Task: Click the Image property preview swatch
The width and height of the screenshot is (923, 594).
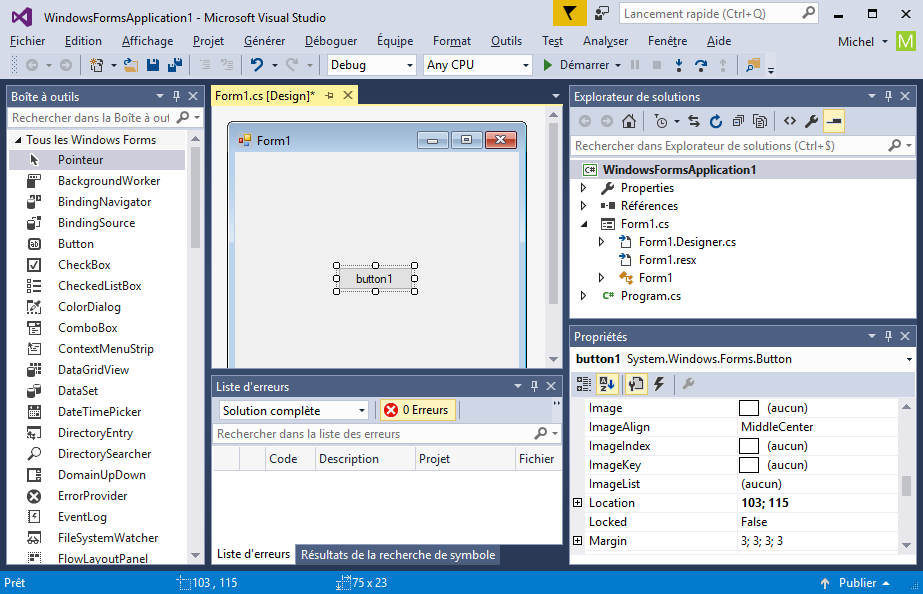Action: click(x=748, y=408)
